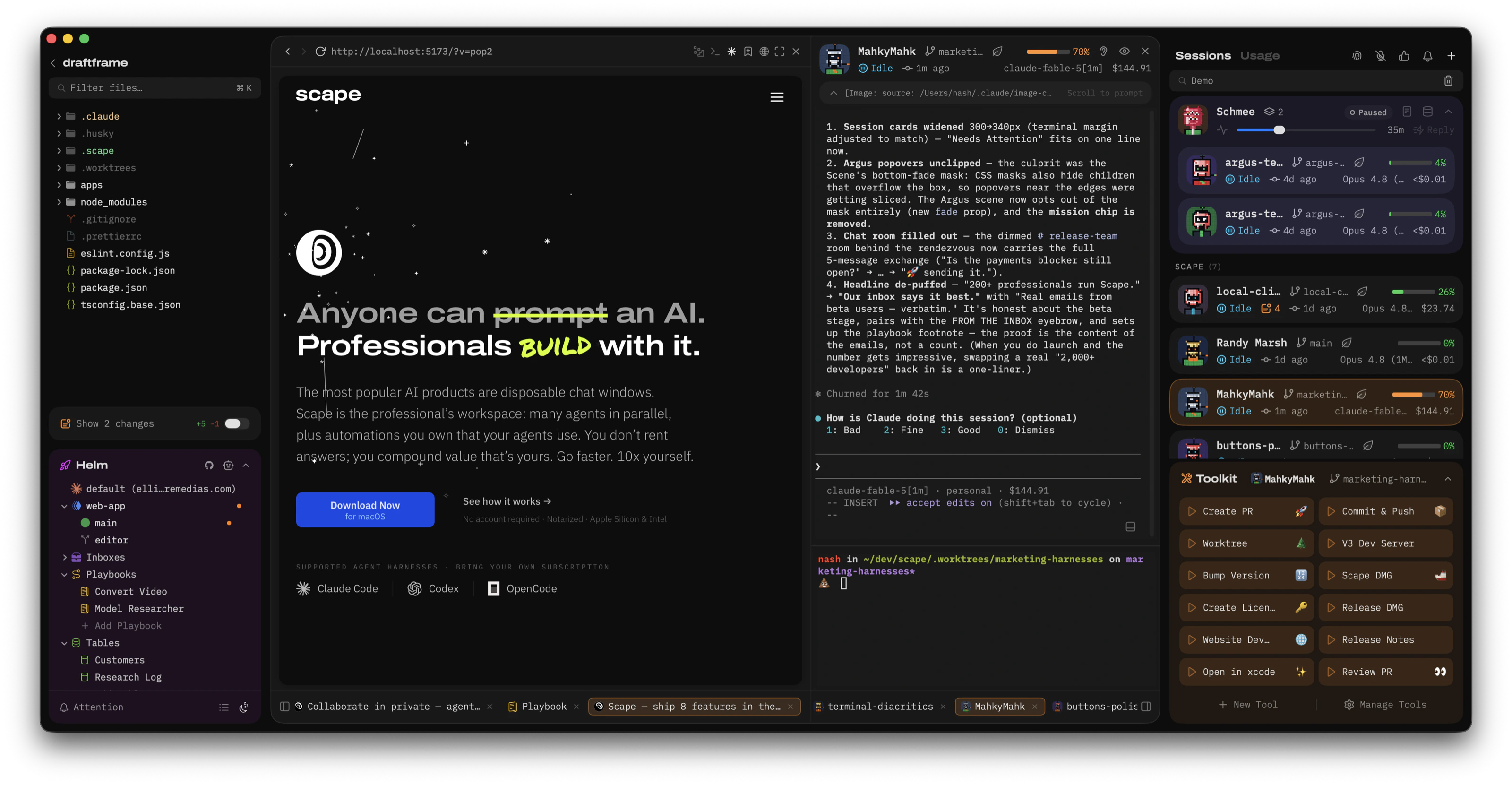Collapse the Playbooks tree node
Viewport: 1512px width, 785px height.
(x=64, y=575)
